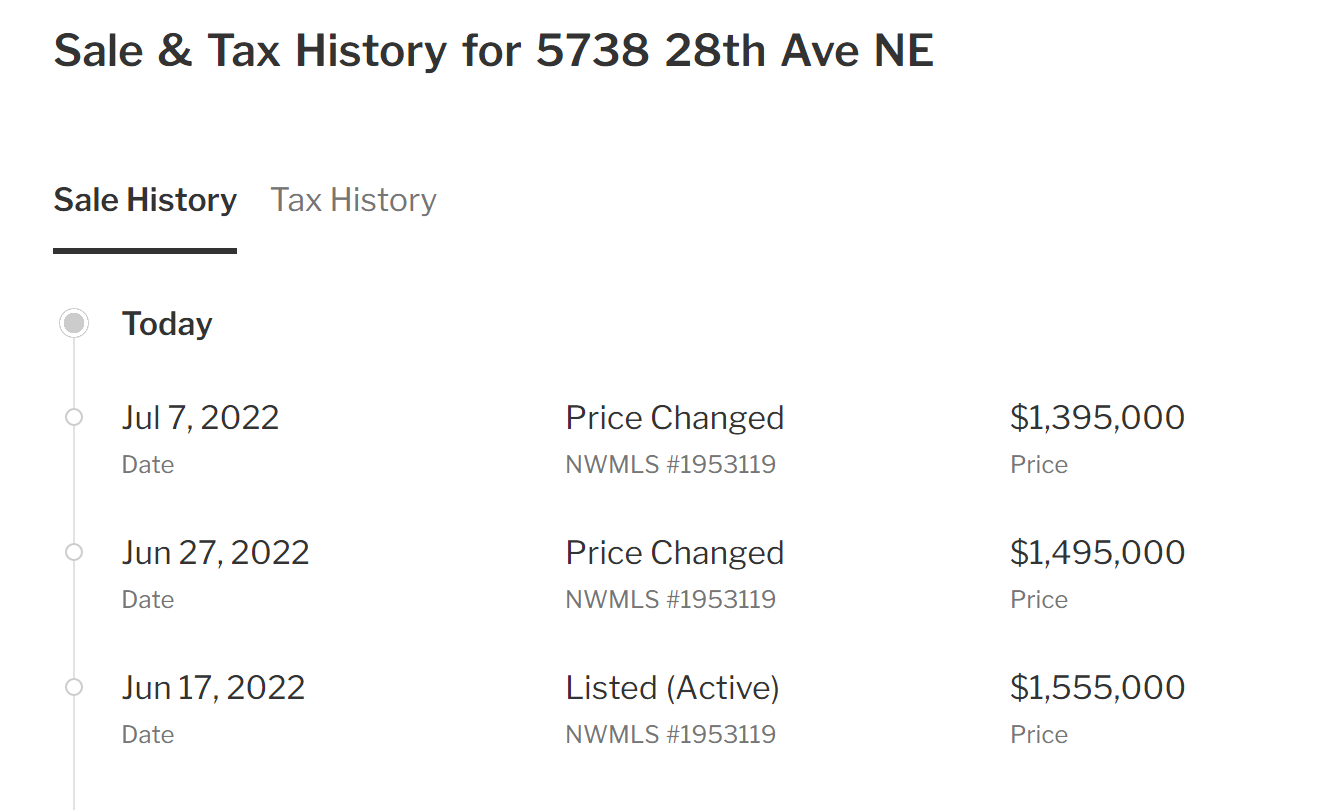
Task: Click the Jun 17, 2022 date entry
Action: pyautogui.click(x=213, y=687)
